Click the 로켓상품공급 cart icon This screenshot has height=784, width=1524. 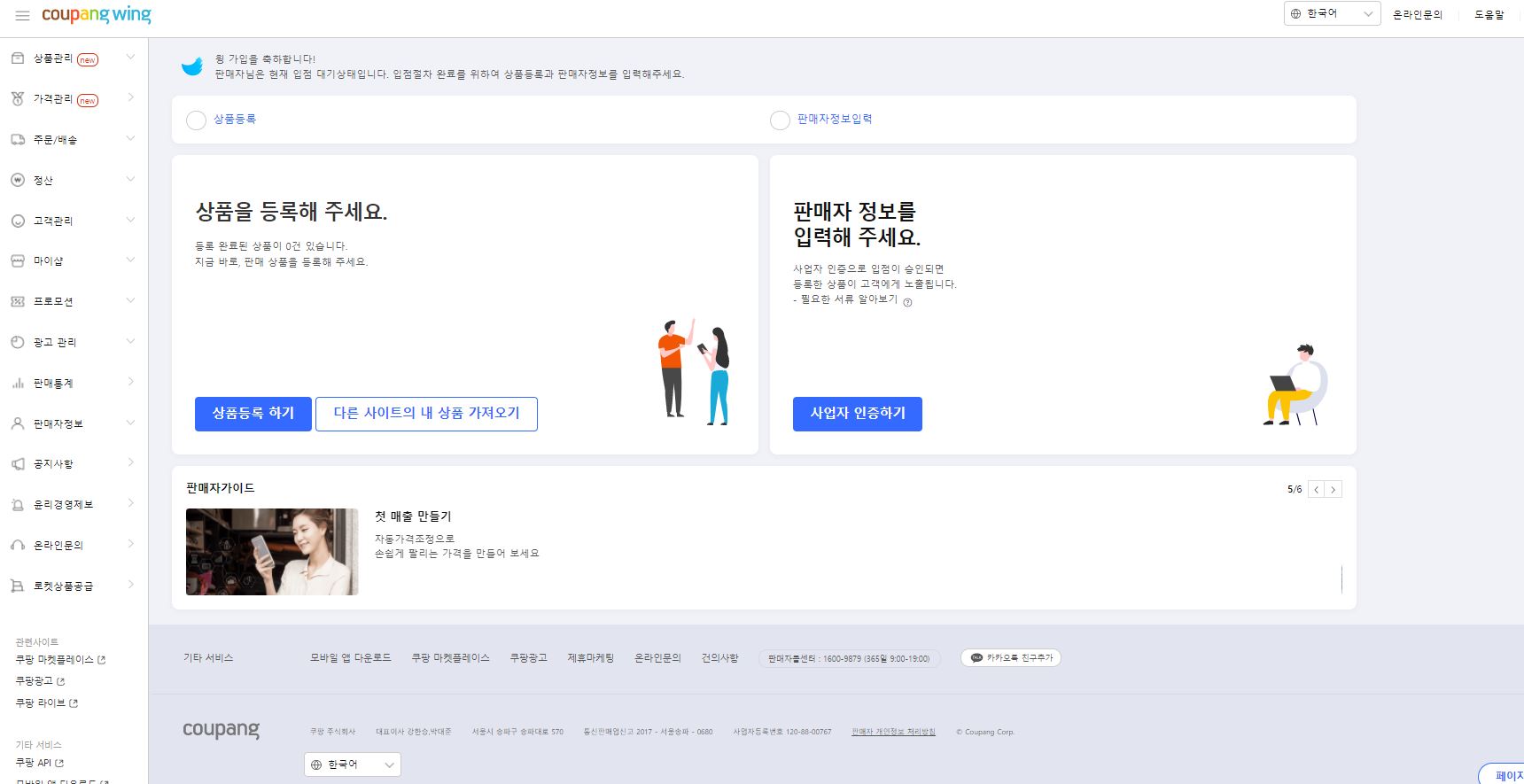pos(18,586)
